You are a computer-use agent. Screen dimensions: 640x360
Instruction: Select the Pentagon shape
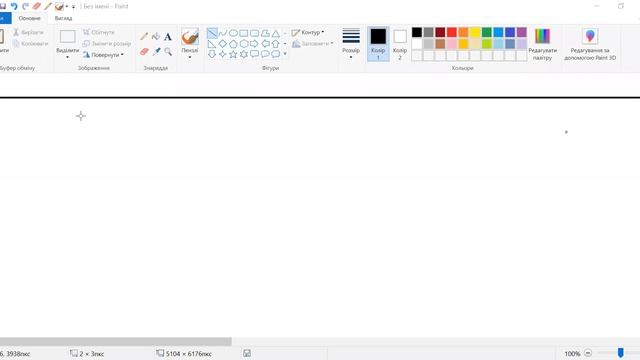click(x=233, y=44)
